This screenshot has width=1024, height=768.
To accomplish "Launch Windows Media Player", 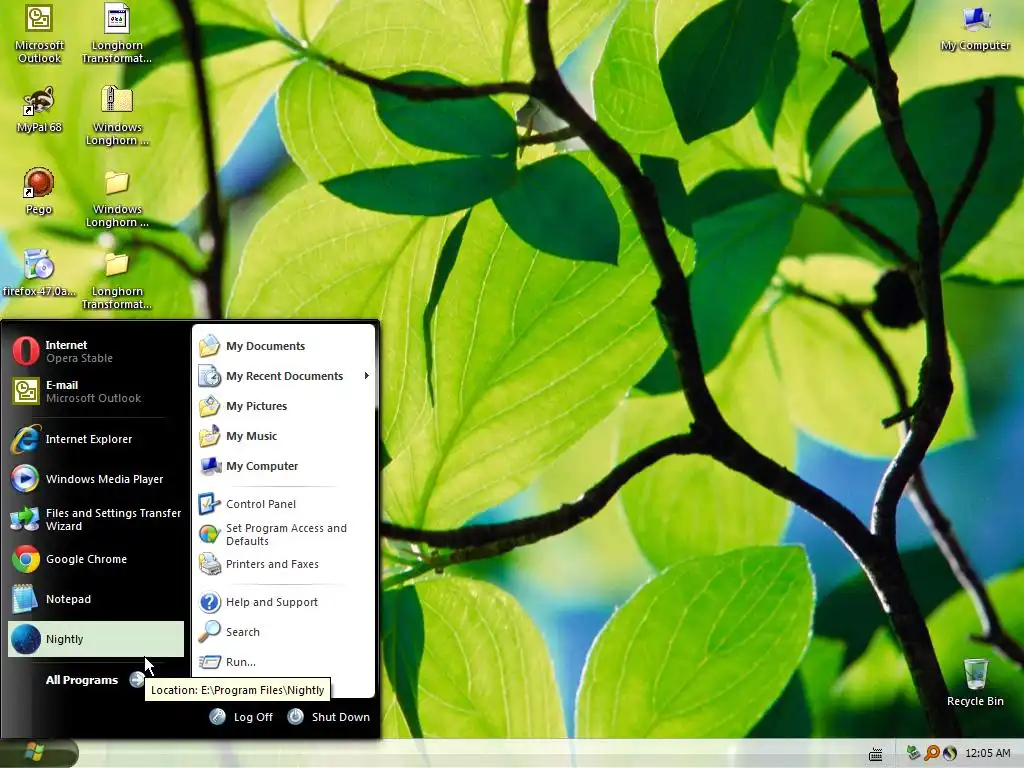I will pos(96,479).
